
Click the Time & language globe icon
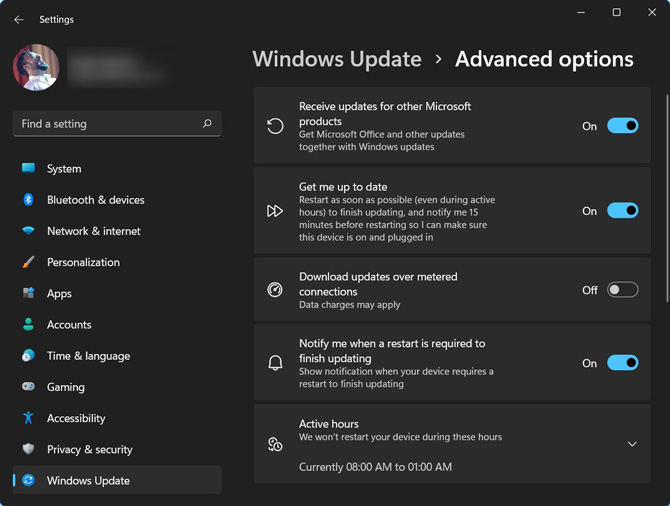pyautogui.click(x=28, y=356)
